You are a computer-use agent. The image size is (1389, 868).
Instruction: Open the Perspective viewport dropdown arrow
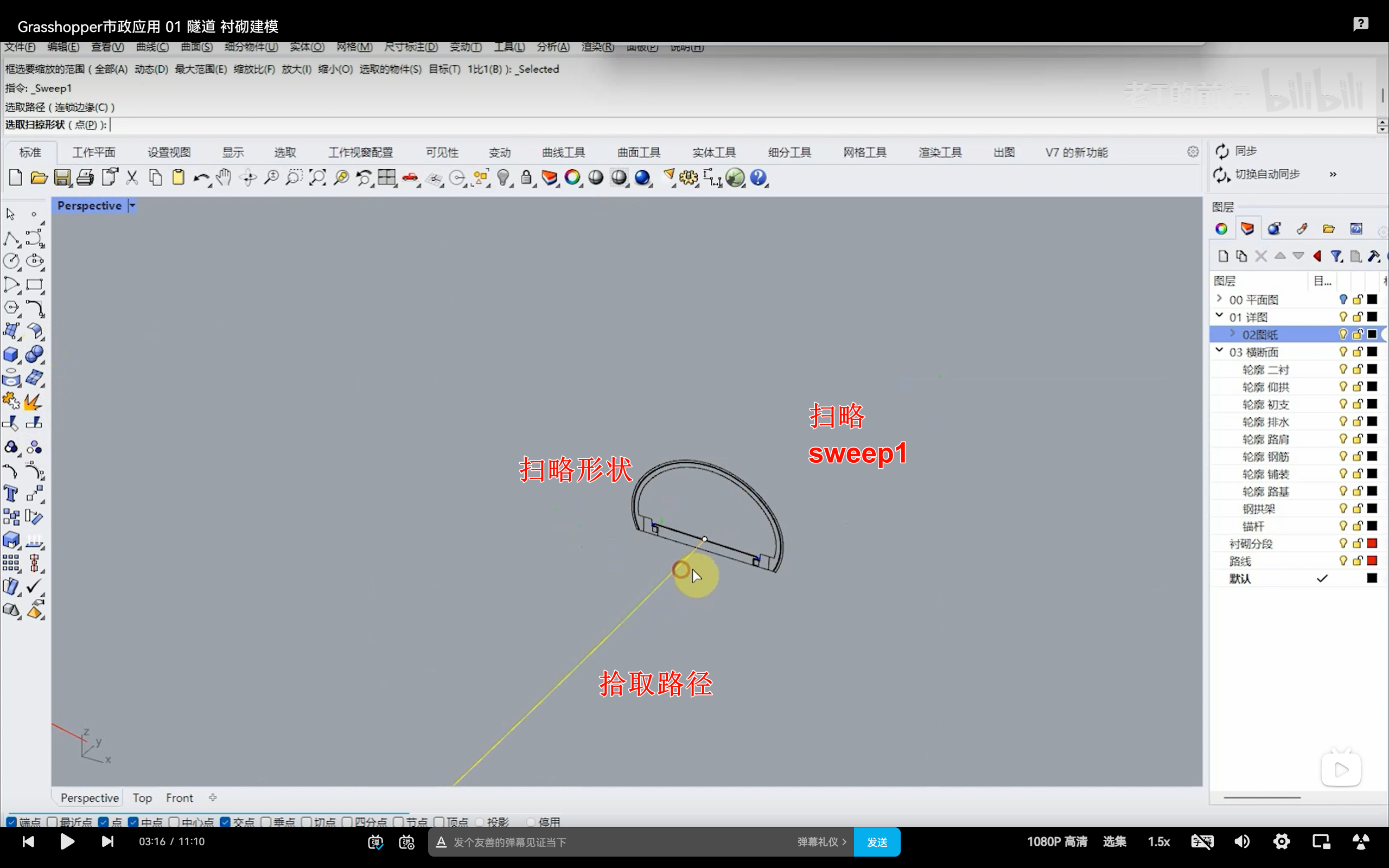(x=132, y=206)
